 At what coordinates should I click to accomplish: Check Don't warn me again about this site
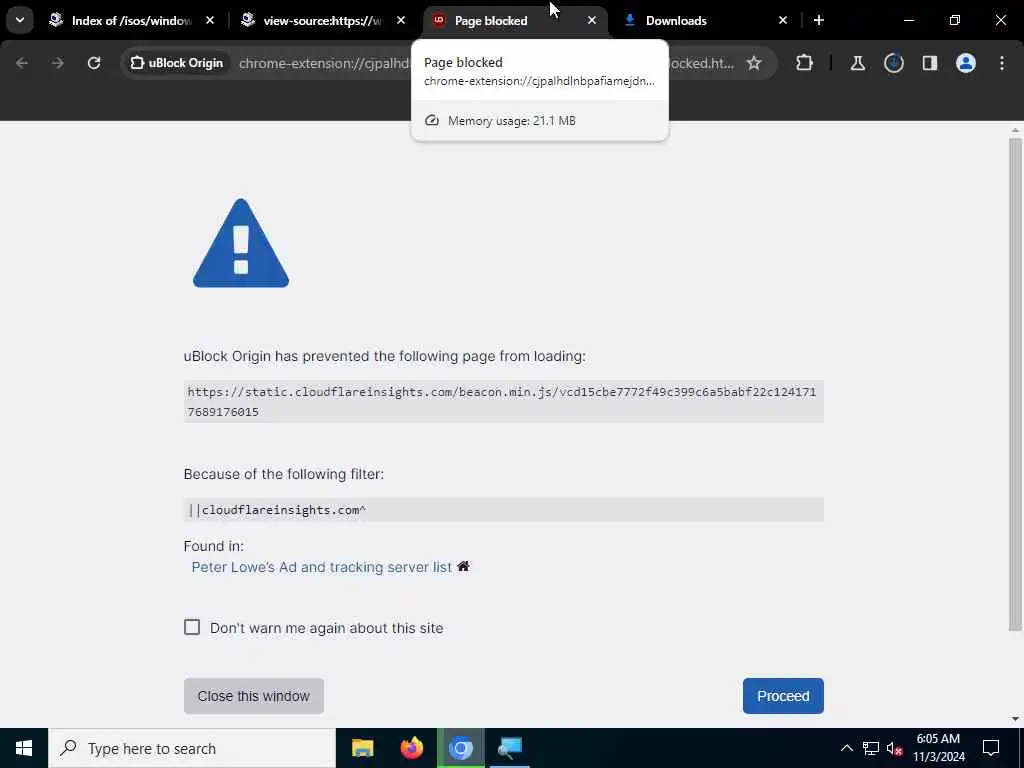click(x=192, y=628)
